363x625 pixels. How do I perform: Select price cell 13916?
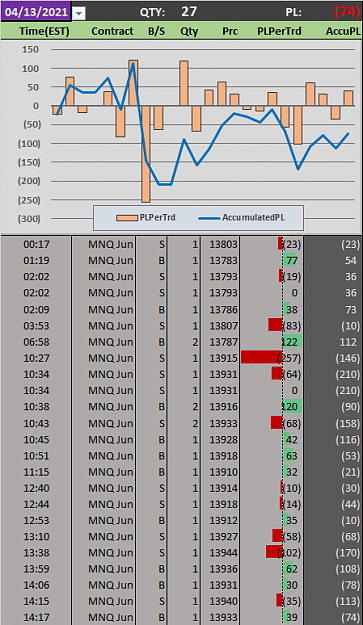[x=220, y=407]
